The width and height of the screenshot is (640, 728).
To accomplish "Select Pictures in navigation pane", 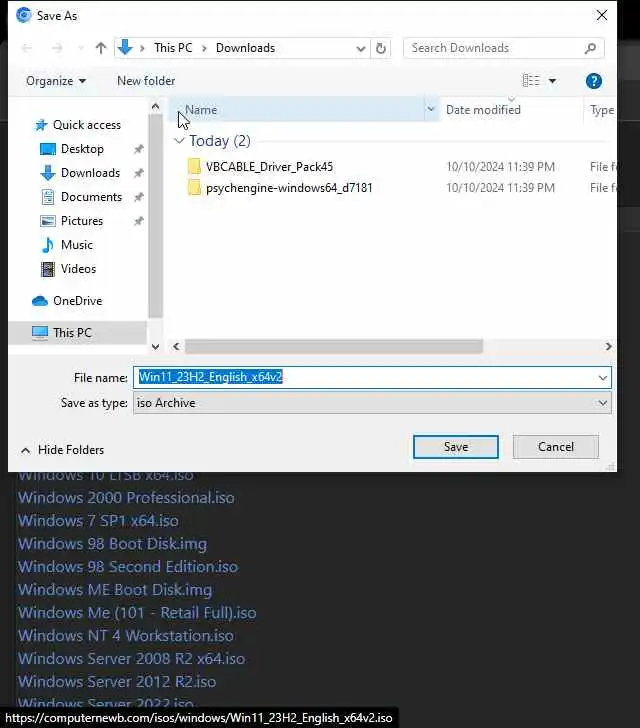I will click(x=82, y=221).
